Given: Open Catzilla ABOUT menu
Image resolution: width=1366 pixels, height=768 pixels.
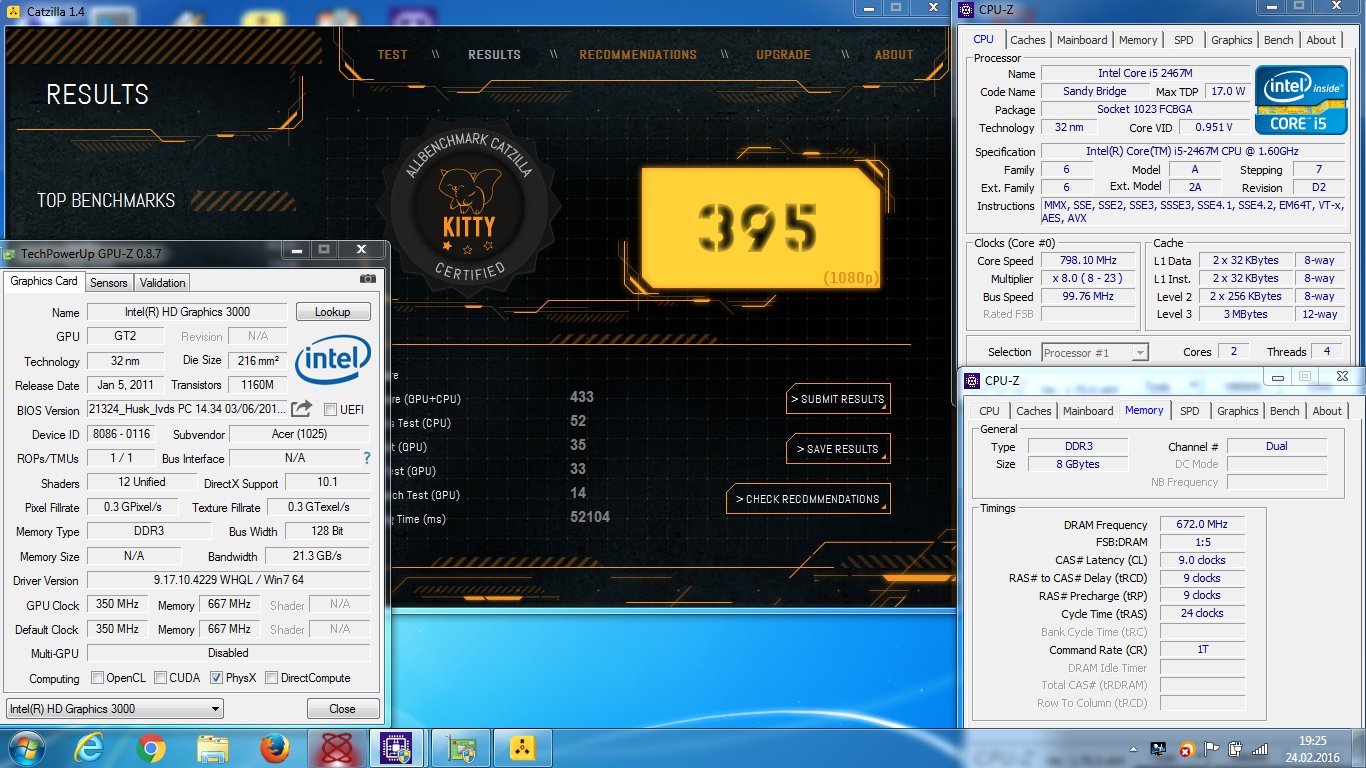Looking at the screenshot, I should tap(894, 55).
